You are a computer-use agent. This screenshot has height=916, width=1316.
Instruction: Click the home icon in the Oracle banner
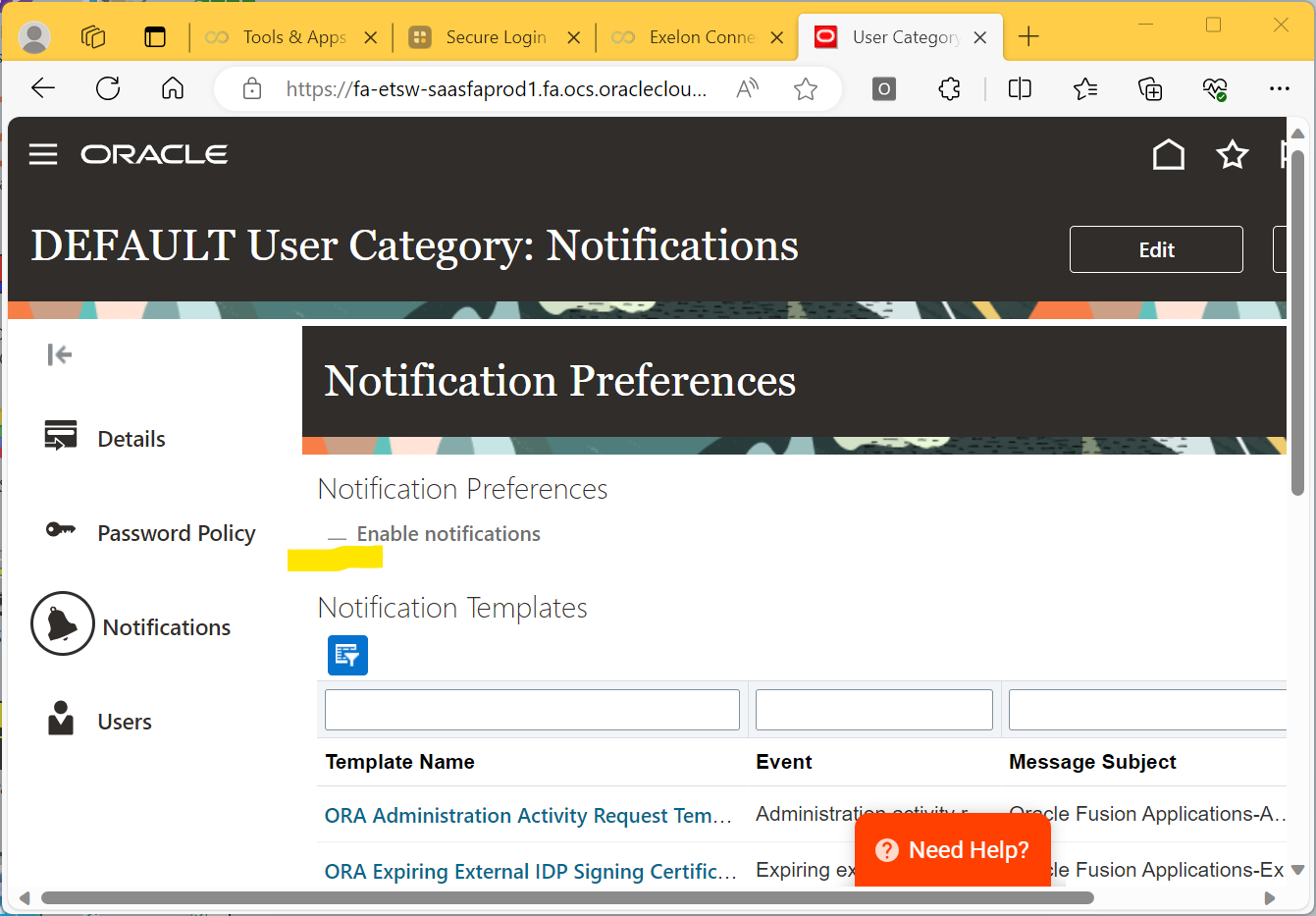[x=1168, y=154]
